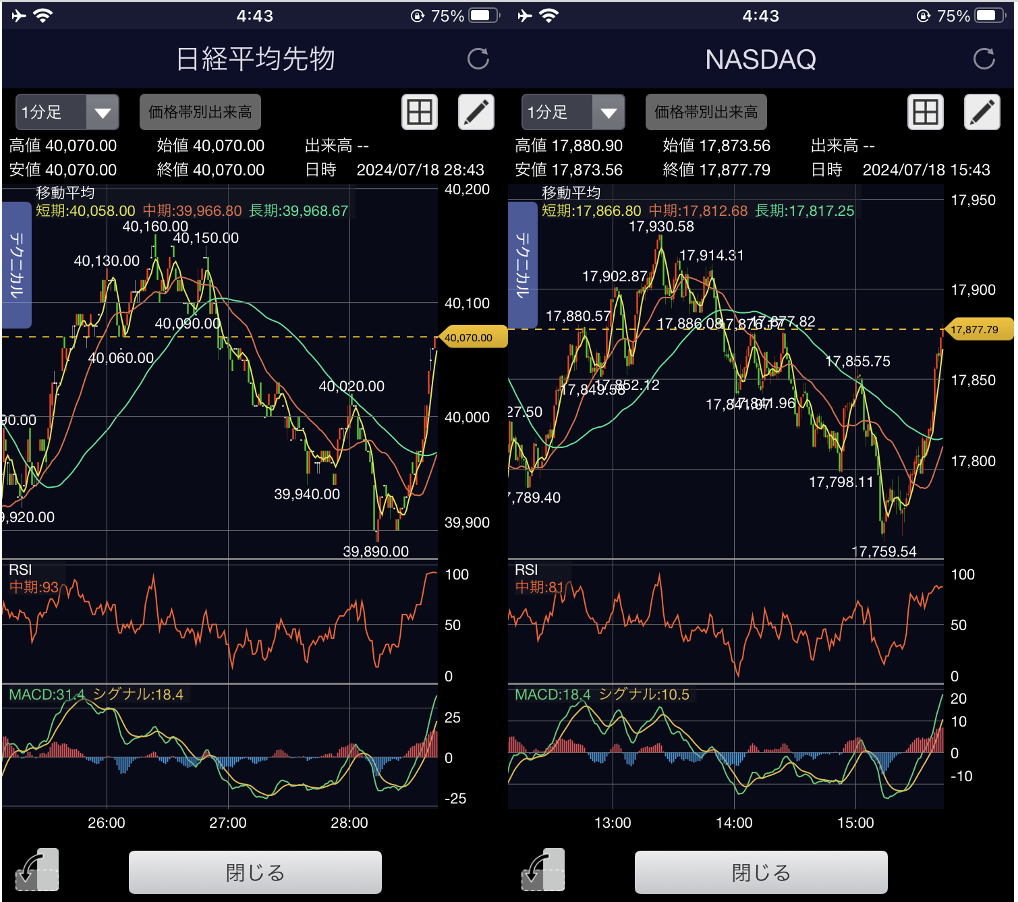The image size is (1018, 902).
Task: Tap 40,160.00 high price label
Action: pos(155,226)
